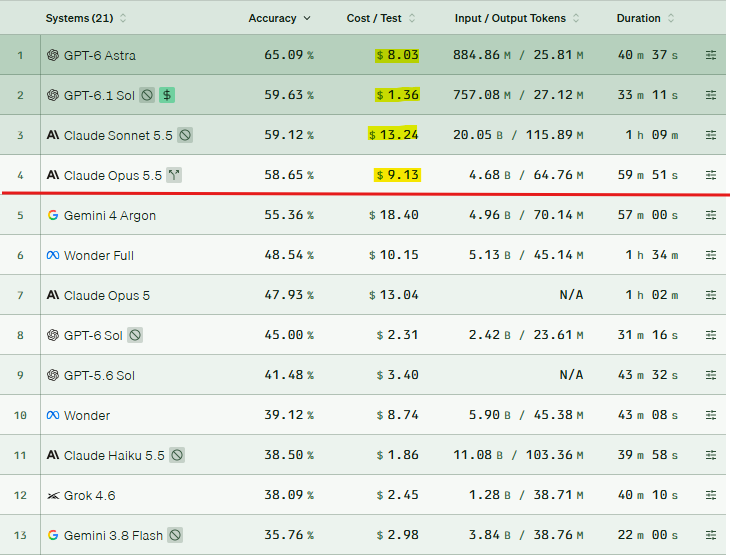Click the branch badge next to Claude Opus 5.5
Viewport: 731px width, 555px height.
pos(174,175)
